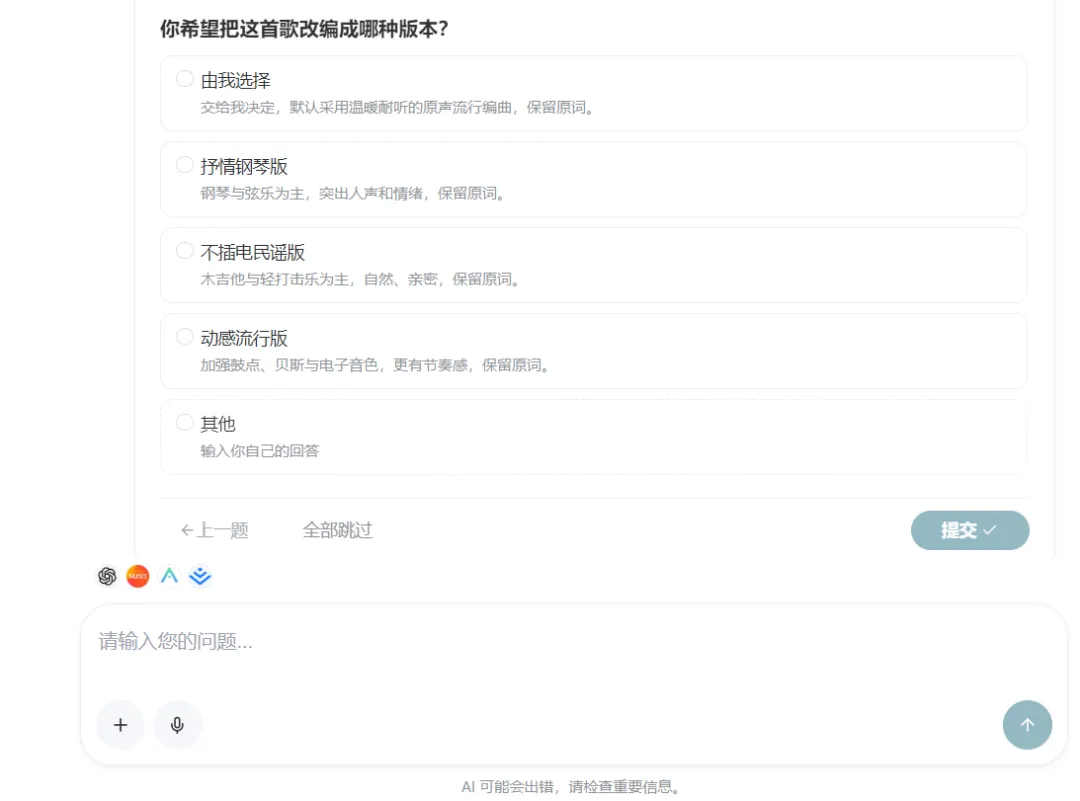Send the message with the up-arrow button
1080x801 pixels.
[x=1027, y=725]
